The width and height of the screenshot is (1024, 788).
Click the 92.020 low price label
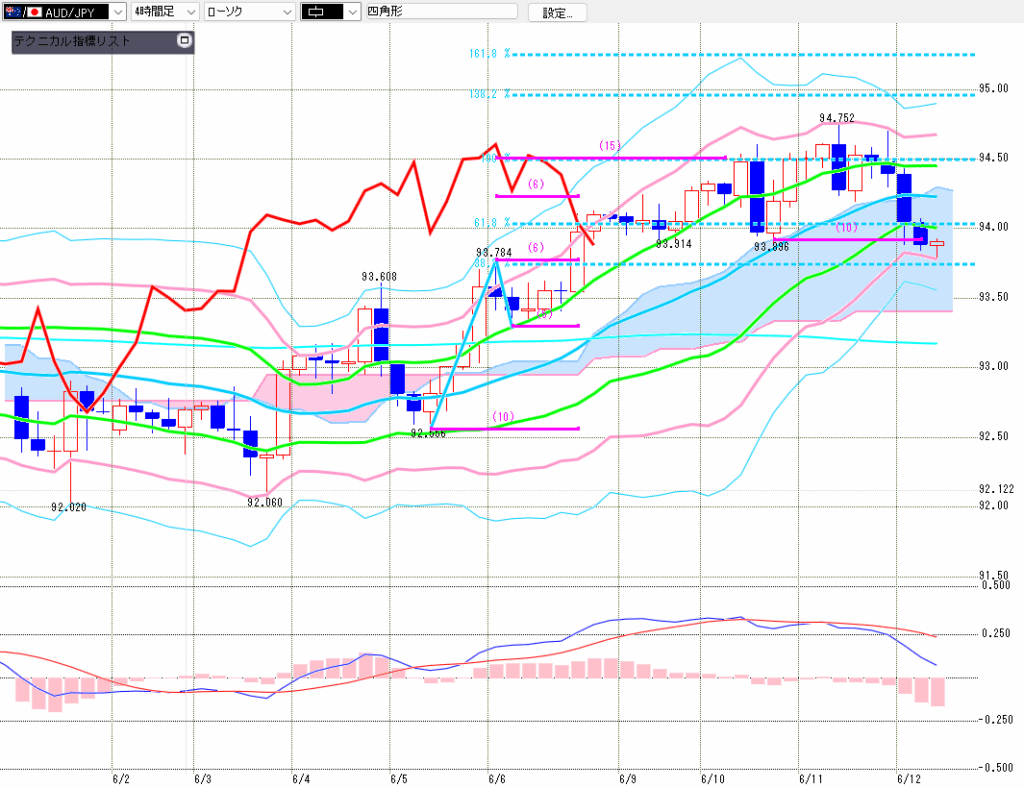pyautogui.click(x=69, y=507)
